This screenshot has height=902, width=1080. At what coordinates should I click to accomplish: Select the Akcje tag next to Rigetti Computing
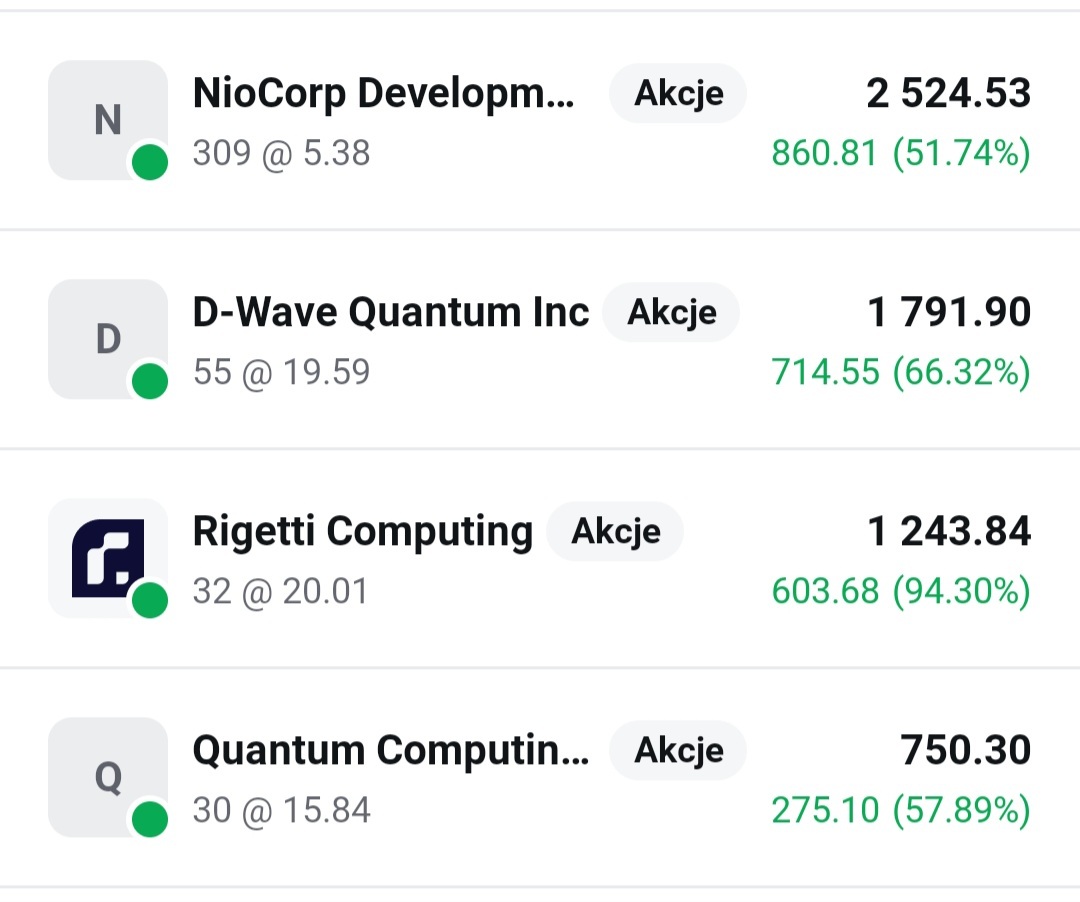pyautogui.click(x=615, y=531)
